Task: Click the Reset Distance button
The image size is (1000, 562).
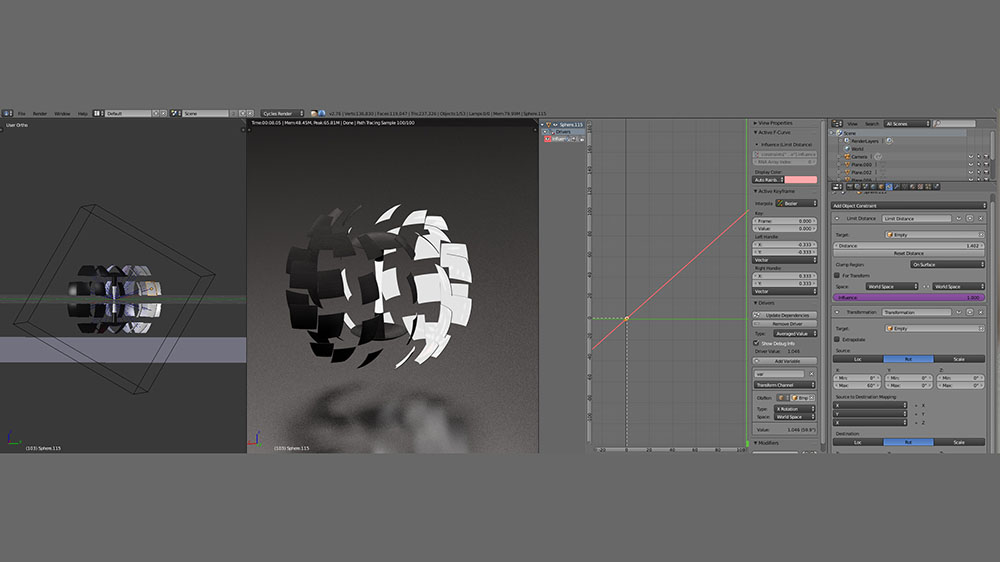Action: click(909, 253)
